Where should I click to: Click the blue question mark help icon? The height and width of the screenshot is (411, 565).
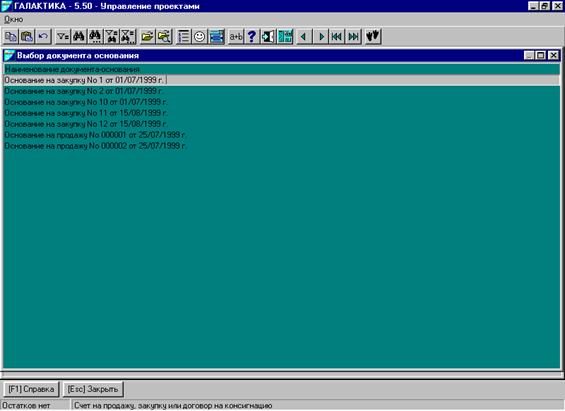[252, 36]
